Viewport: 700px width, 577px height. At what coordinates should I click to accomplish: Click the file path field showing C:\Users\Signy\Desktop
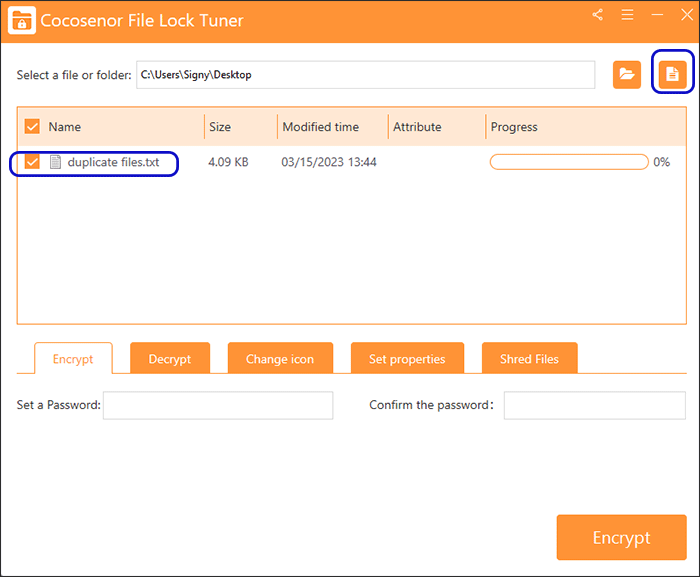click(x=366, y=75)
